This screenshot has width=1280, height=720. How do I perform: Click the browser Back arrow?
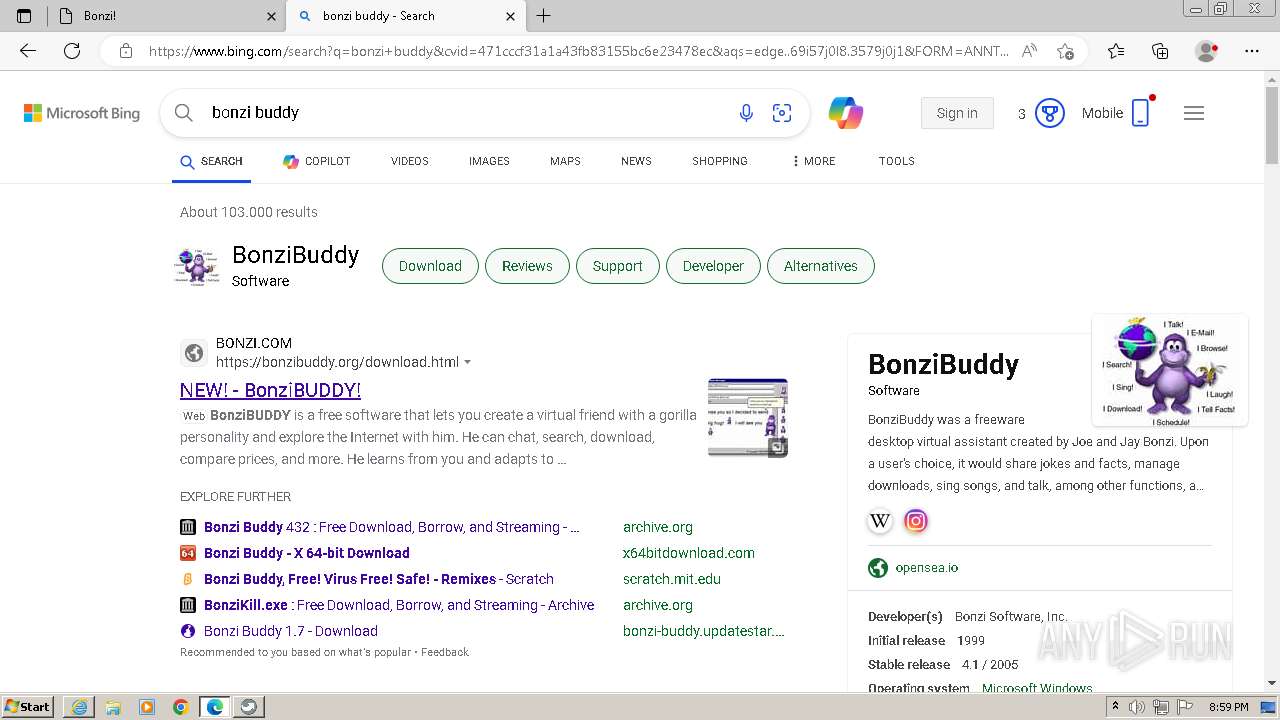click(28, 51)
